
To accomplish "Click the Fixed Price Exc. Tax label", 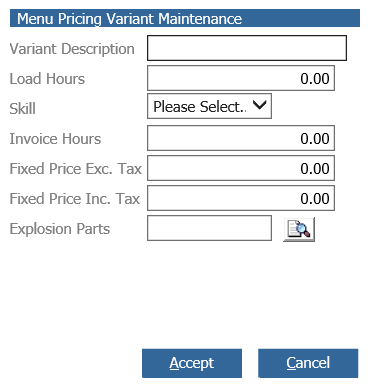I will (x=76, y=169).
